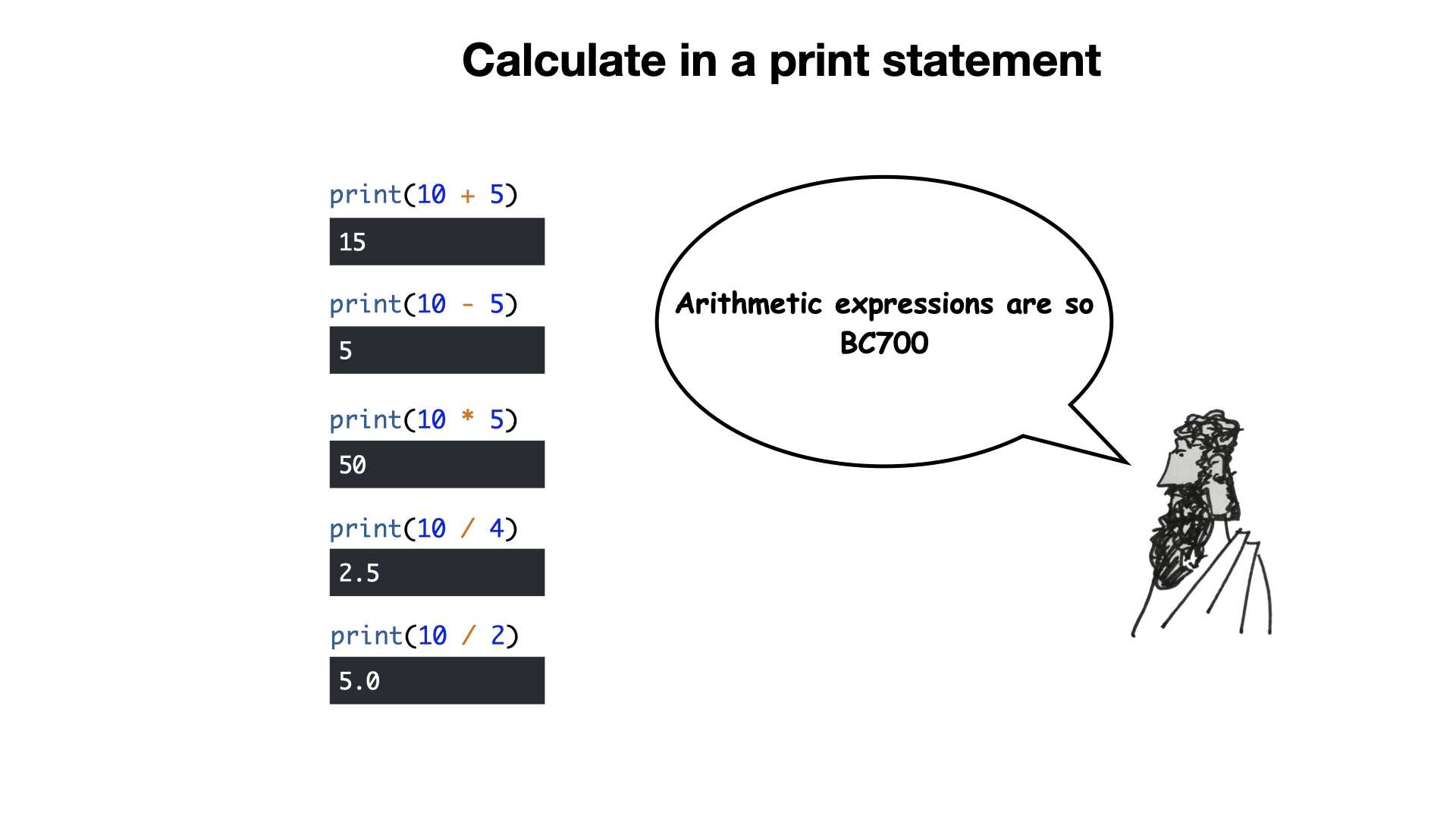Click the slide title 'Calculate in a print statement'
Screen dimensions: 1456x819
coord(781,61)
